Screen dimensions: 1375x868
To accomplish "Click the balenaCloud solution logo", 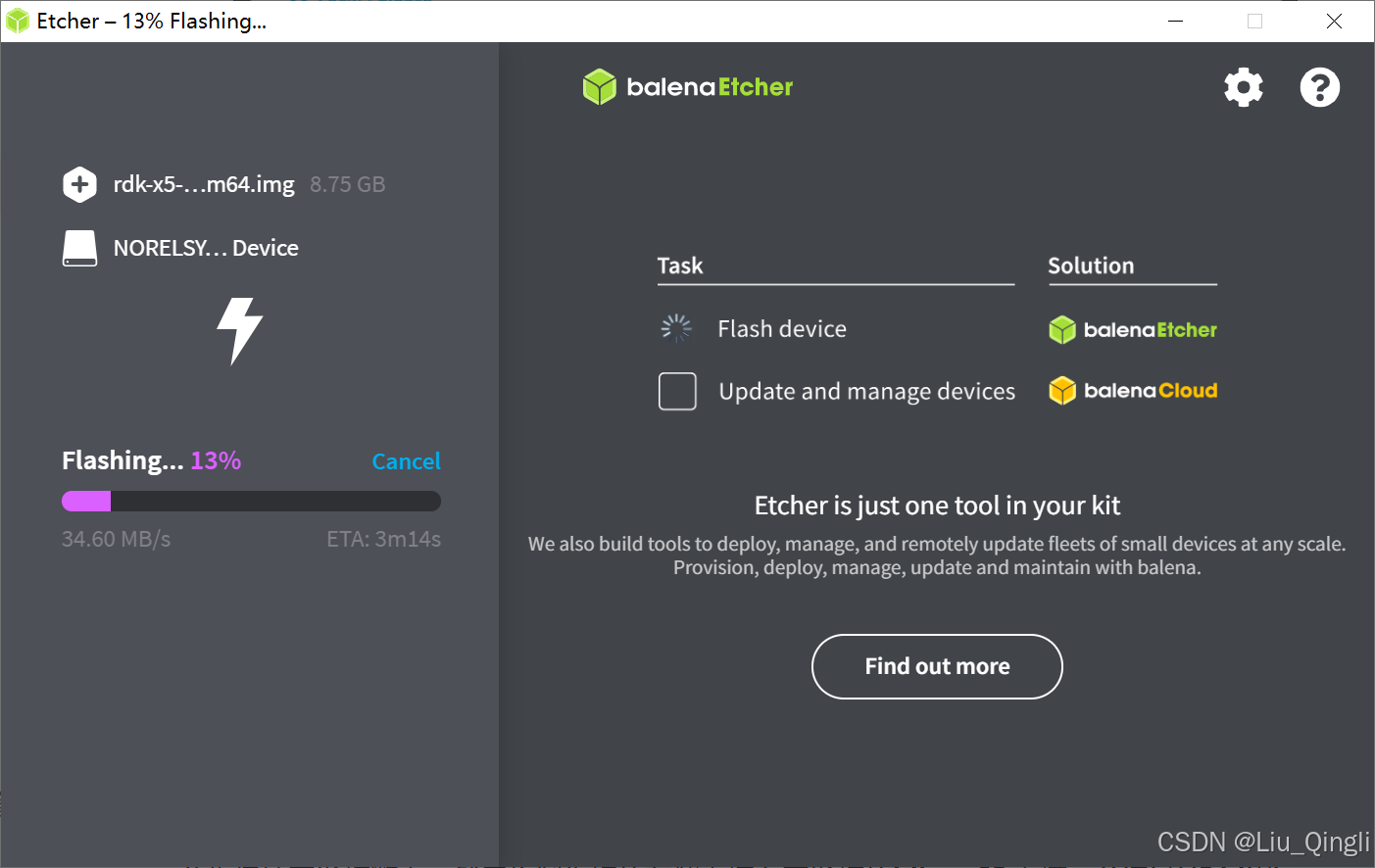I will pos(1133,391).
